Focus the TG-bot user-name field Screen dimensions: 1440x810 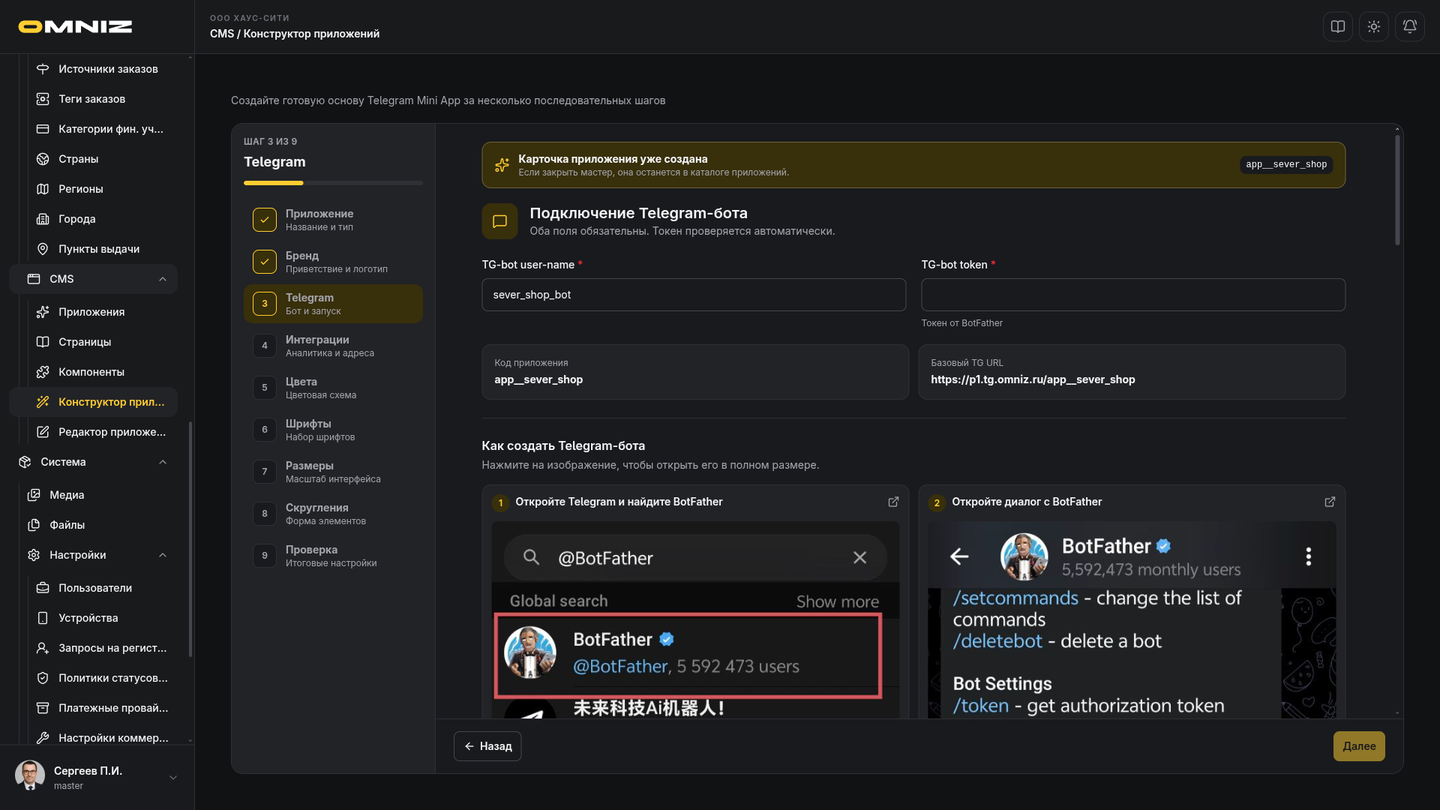(x=694, y=295)
